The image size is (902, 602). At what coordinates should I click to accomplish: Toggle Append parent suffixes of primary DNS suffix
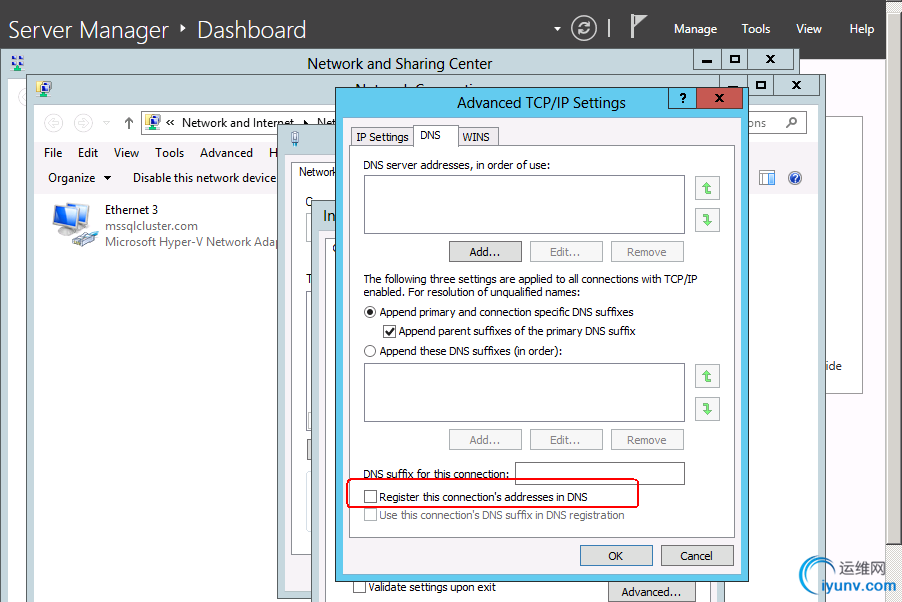[x=389, y=332]
